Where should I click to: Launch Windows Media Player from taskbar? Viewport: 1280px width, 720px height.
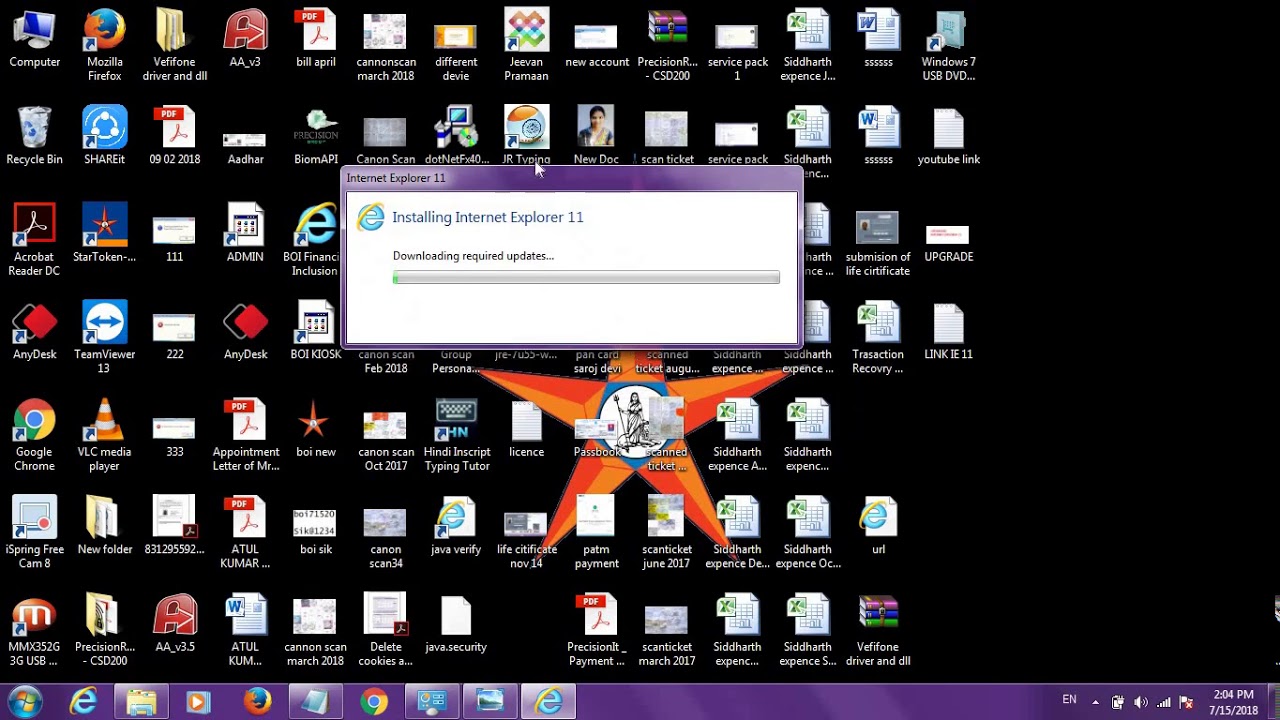(198, 702)
